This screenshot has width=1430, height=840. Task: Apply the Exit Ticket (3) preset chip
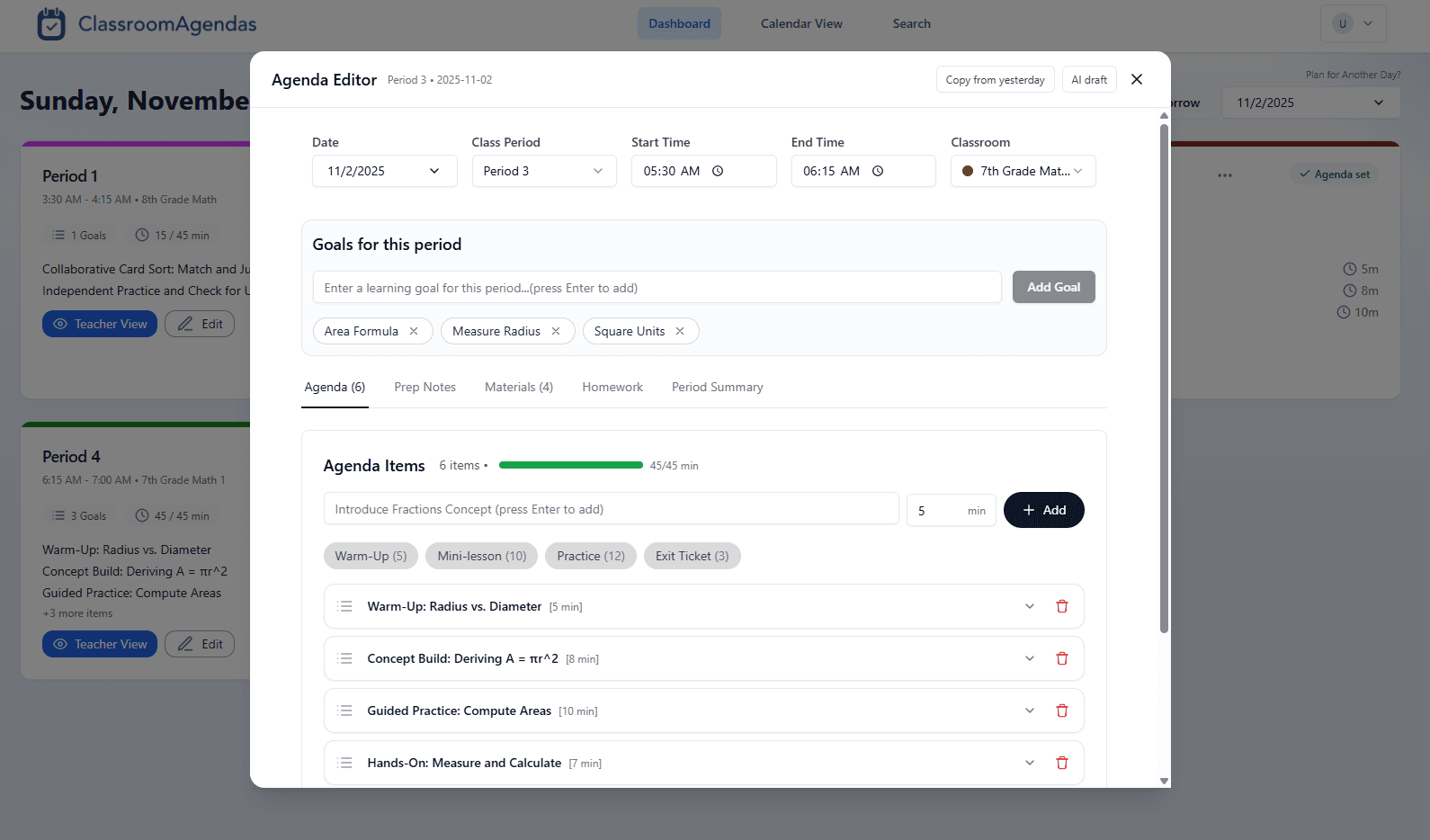[693, 556]
